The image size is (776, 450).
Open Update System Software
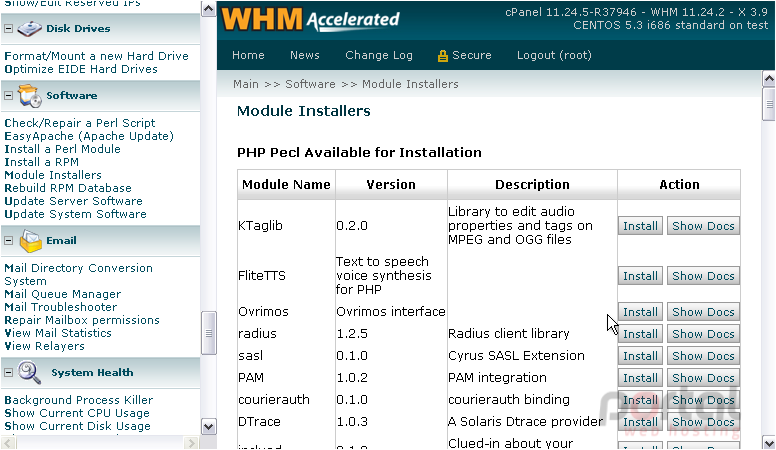point(76,214)
